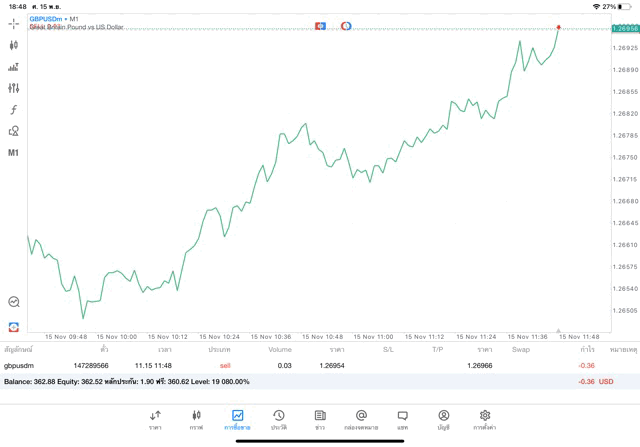This screenshot has height=447, width=640.
Task: Open the M1 timeframe selector
Action: point(14,153)
